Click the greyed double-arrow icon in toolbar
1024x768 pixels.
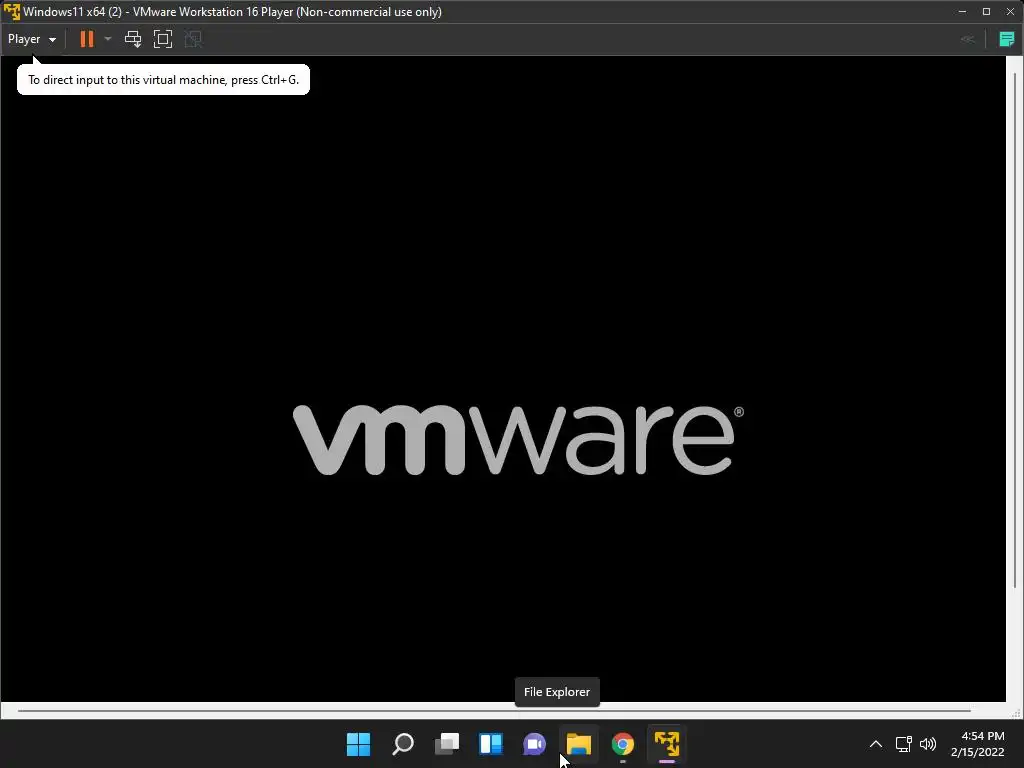point(967,39)
